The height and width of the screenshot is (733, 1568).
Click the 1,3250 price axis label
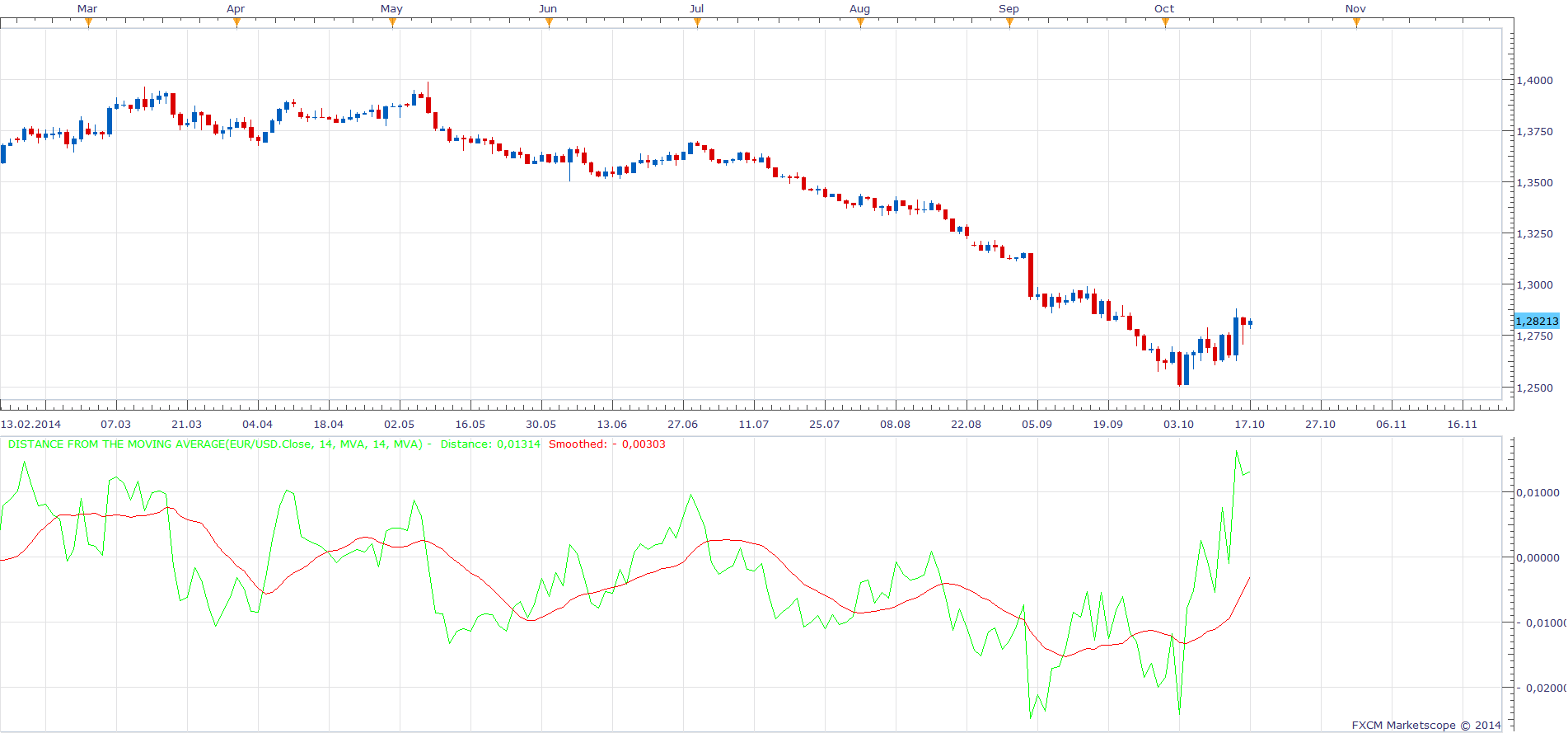1534,233
